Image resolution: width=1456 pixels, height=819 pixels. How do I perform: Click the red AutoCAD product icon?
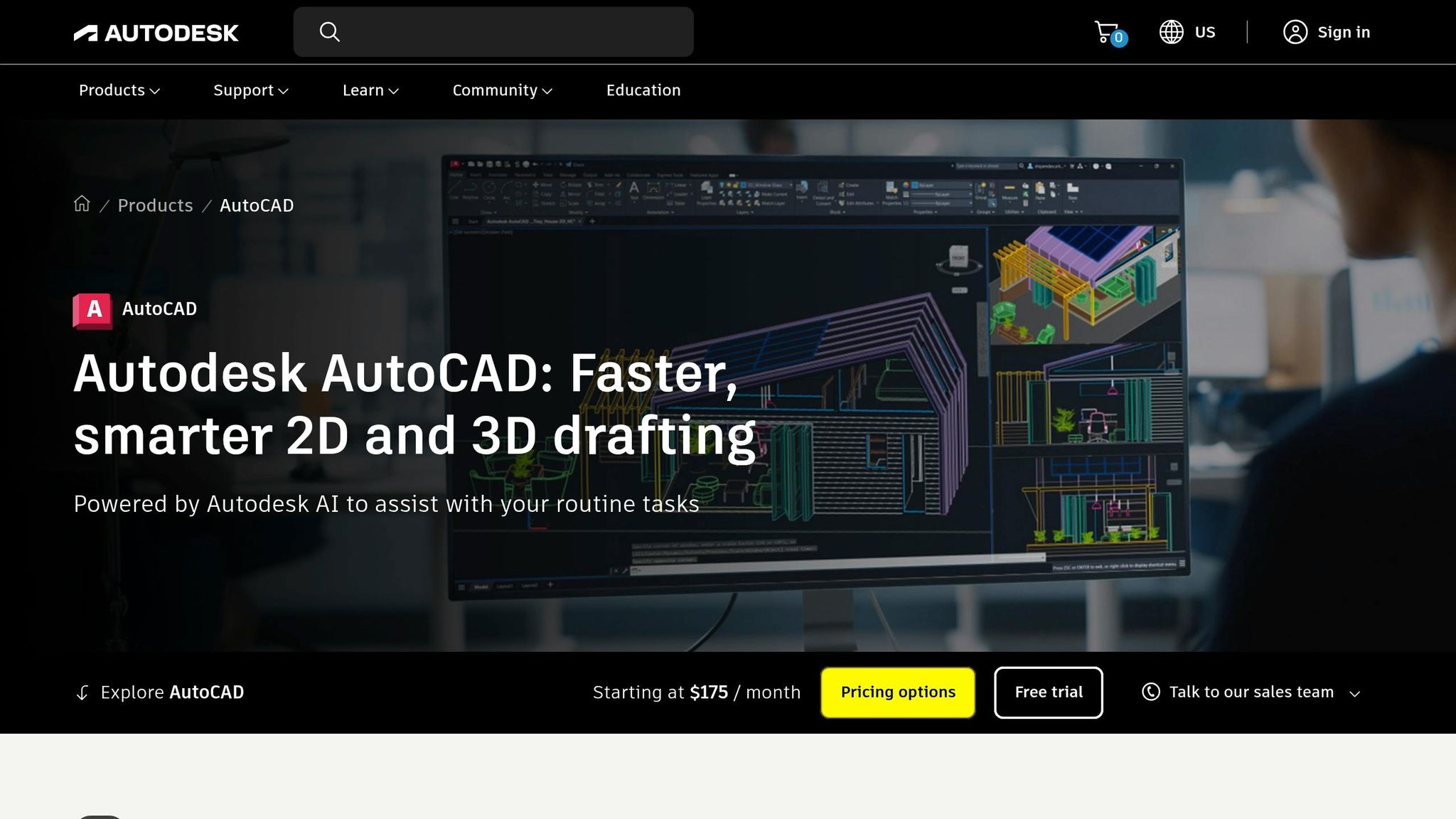(x=92, y=311)
